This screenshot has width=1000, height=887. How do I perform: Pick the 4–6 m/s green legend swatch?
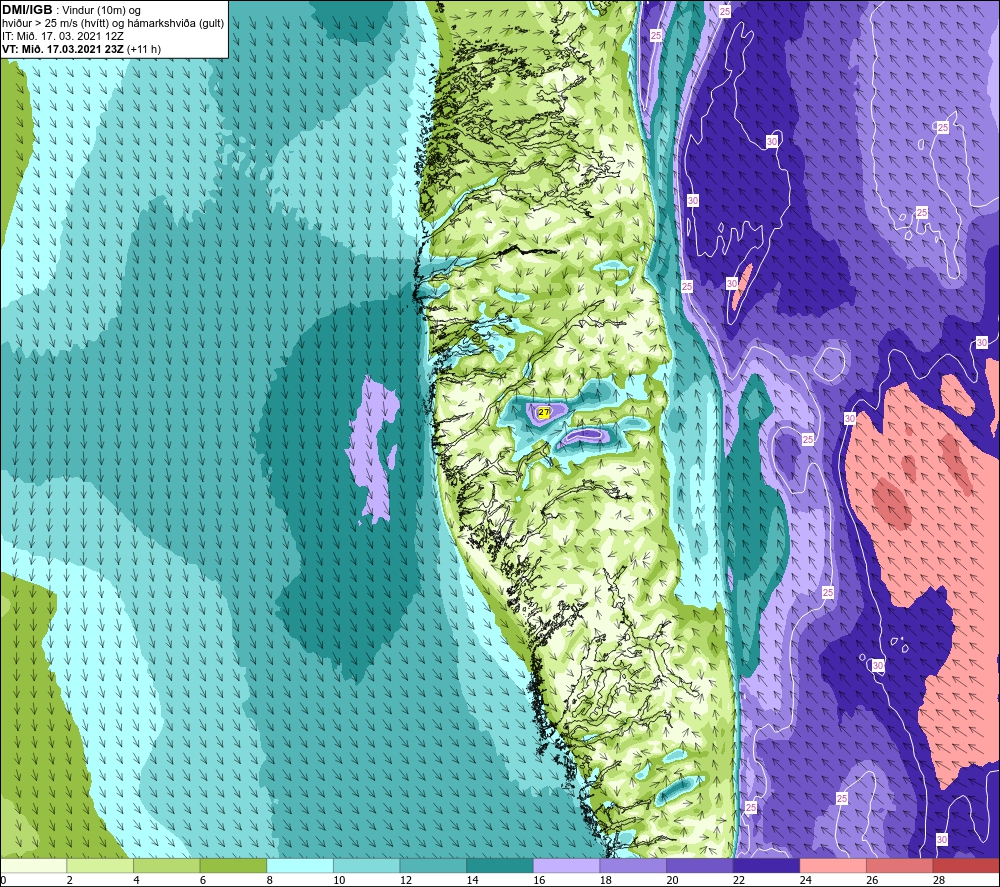pos(166,865)
